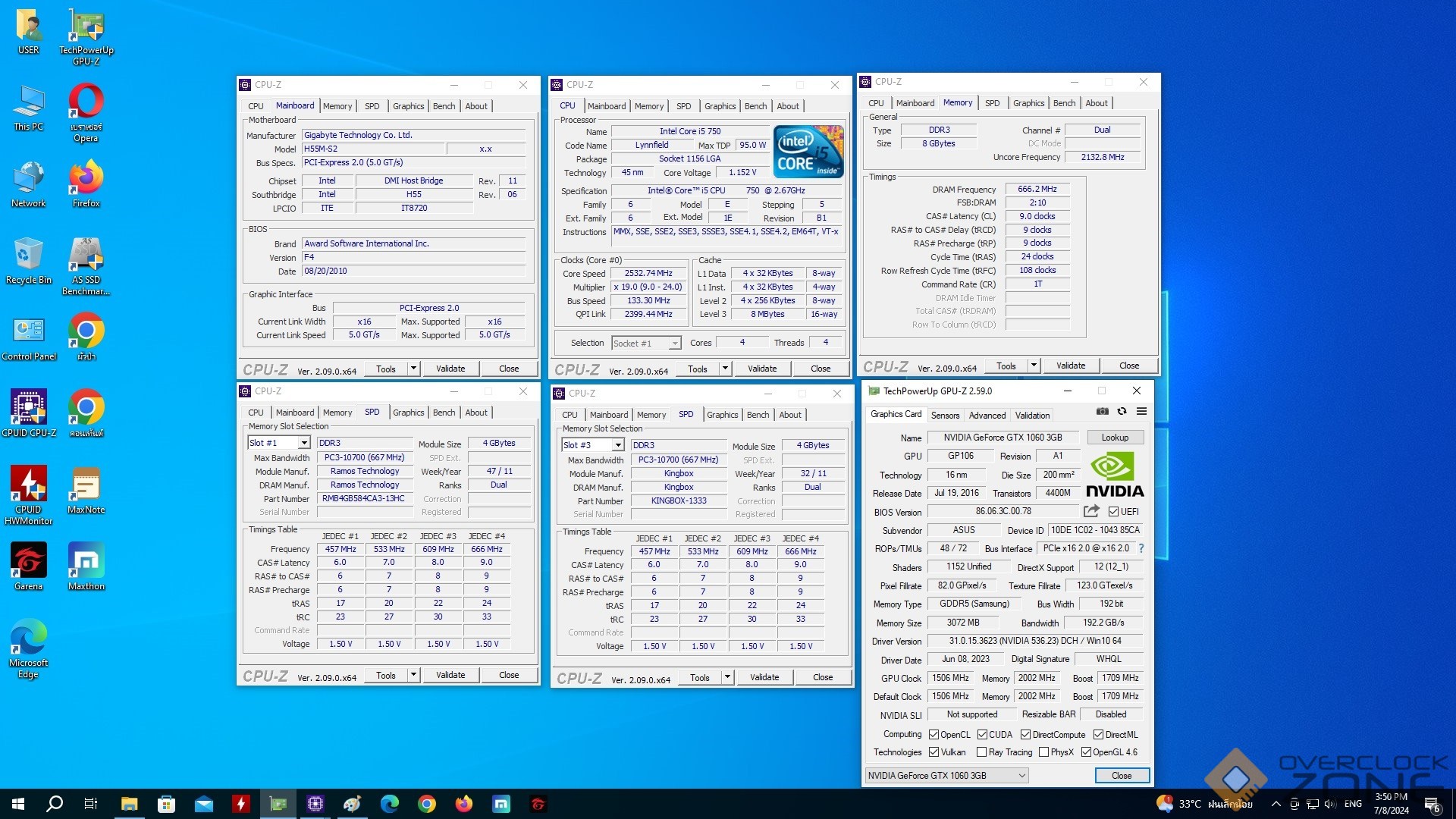Expand Tools dropdown arrow in Mainboard window

tap(413, 369)
